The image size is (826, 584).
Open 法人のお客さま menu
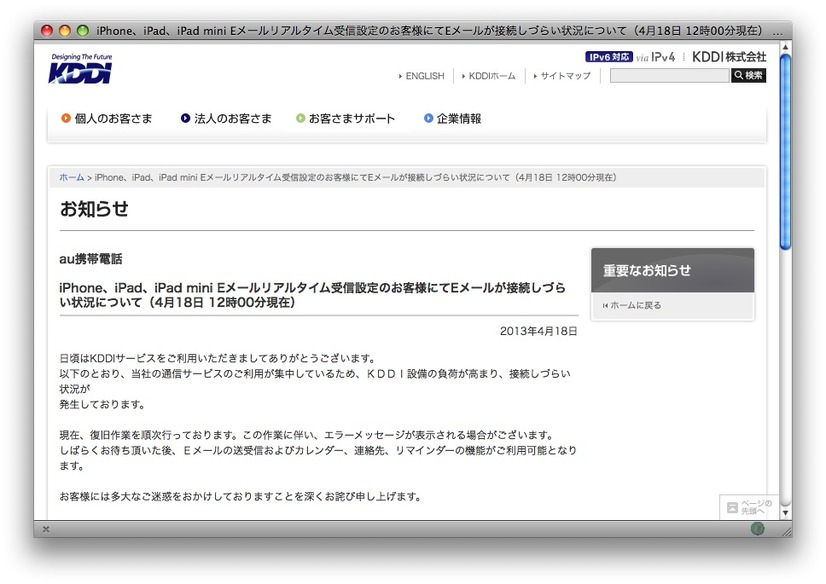[x=233, y=118]
